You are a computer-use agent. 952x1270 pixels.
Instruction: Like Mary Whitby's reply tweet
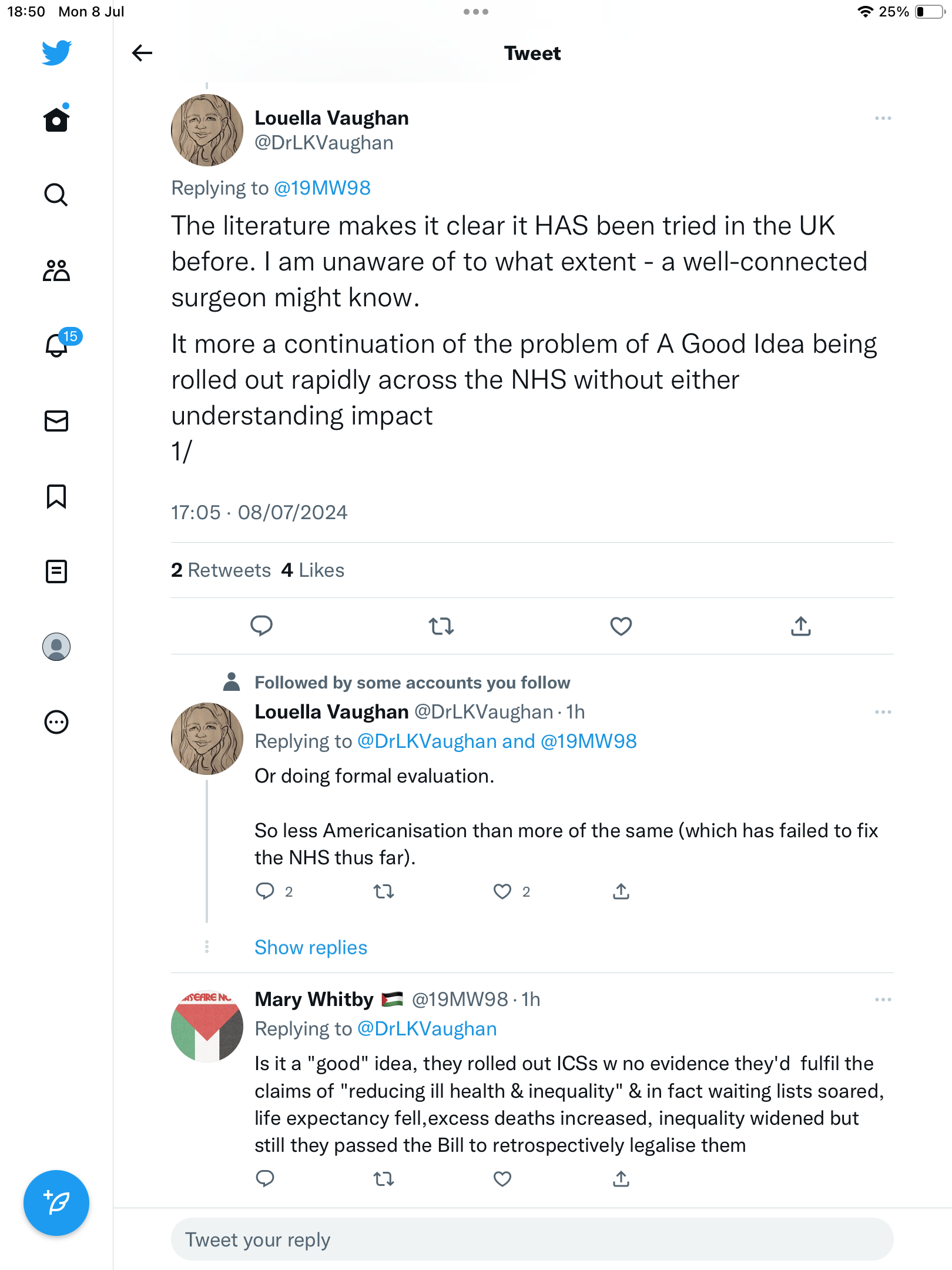point(502,1178)
